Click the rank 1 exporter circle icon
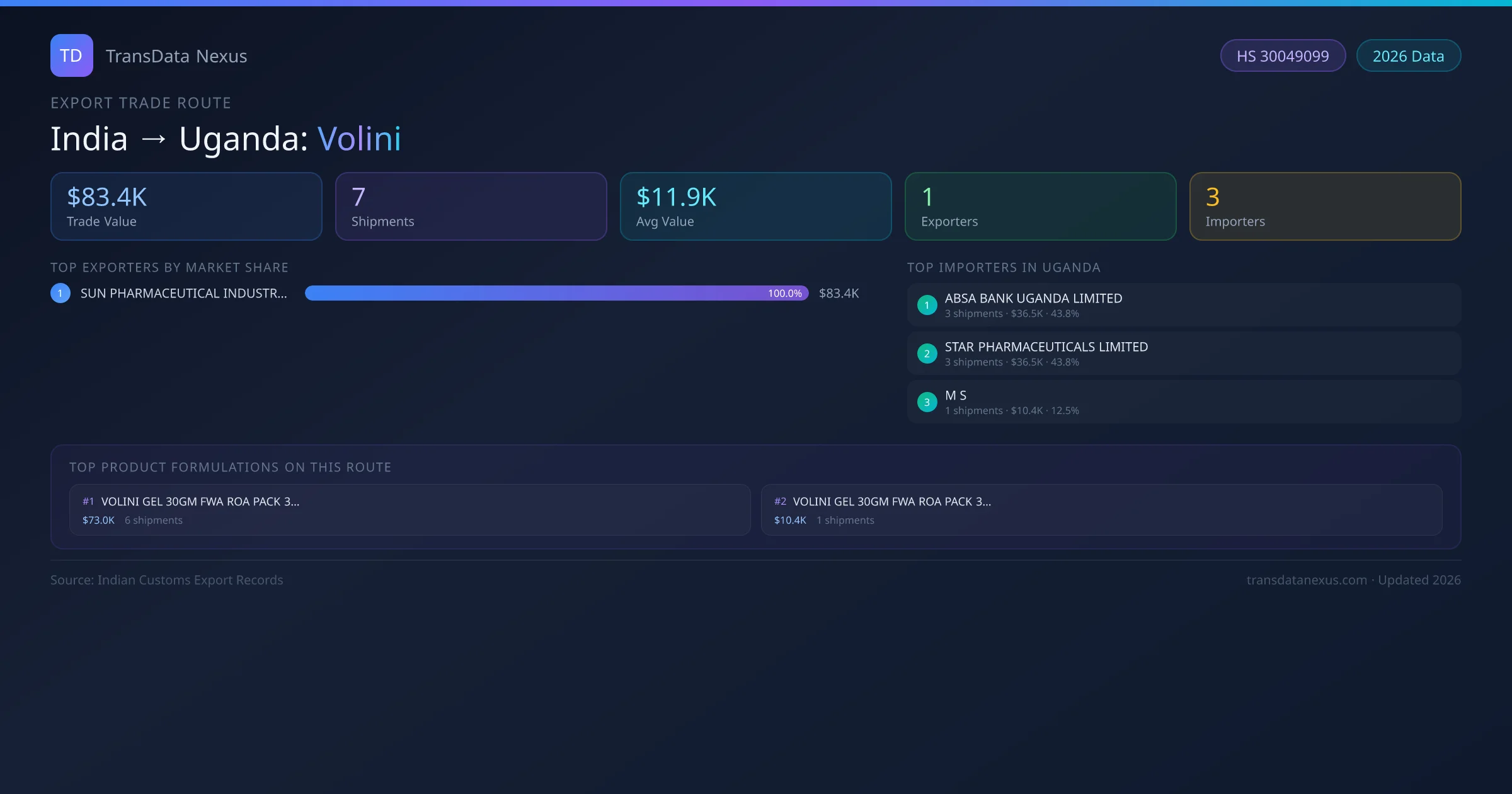The image size is (1512, 794). point(60,293)
